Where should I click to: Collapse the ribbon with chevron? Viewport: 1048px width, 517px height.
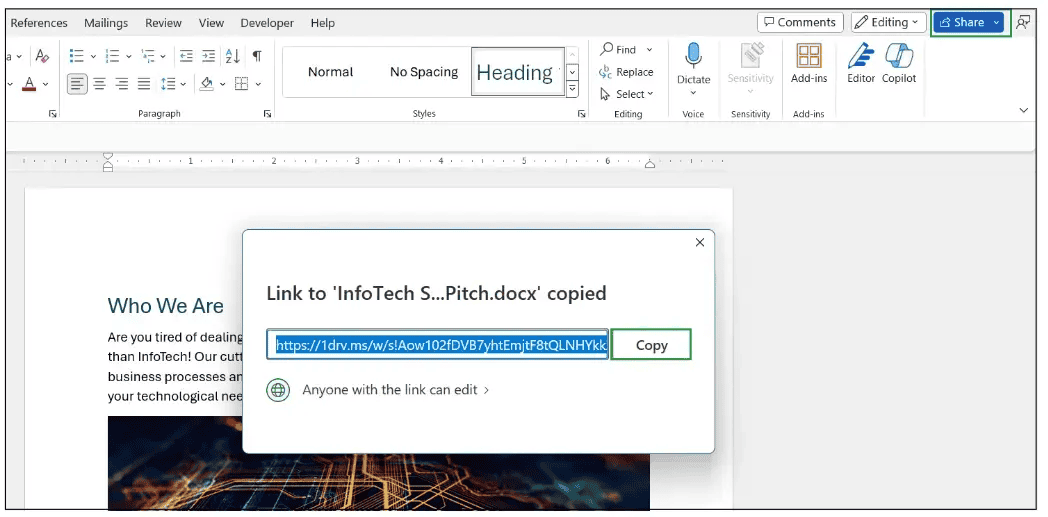1024,110
